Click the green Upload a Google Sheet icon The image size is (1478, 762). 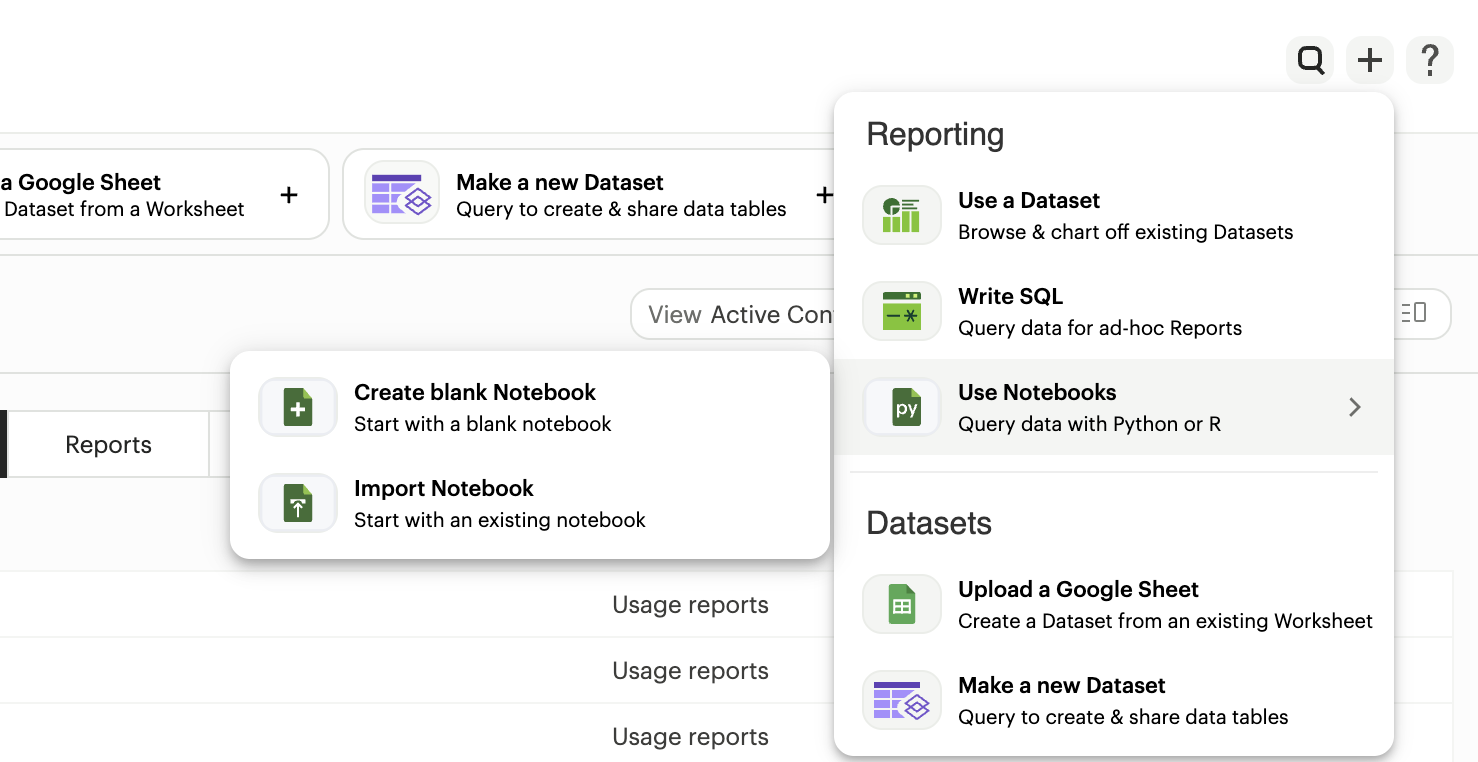(x=901, y=605)
